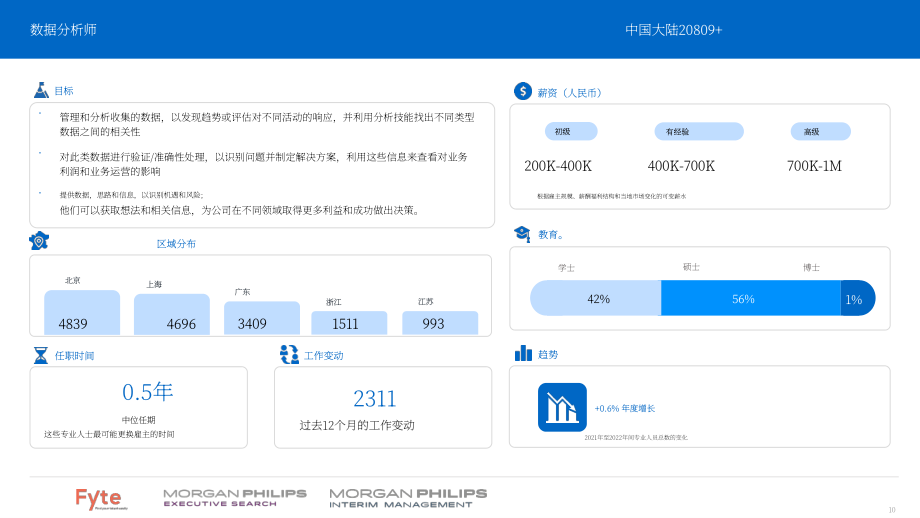Click the 任职时间 section heading
Image resolution: width=920 pixels, height=518 pixels.
75,356
